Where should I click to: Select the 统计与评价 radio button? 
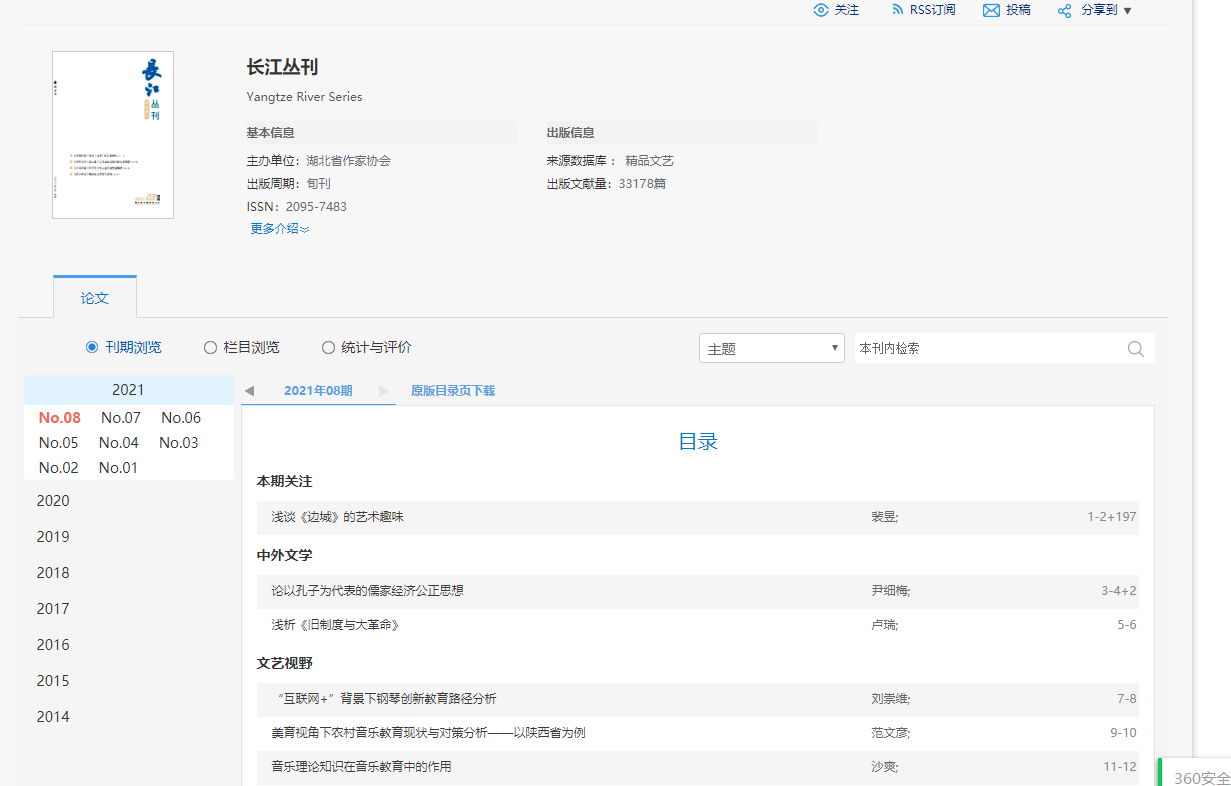click(328, 348)
